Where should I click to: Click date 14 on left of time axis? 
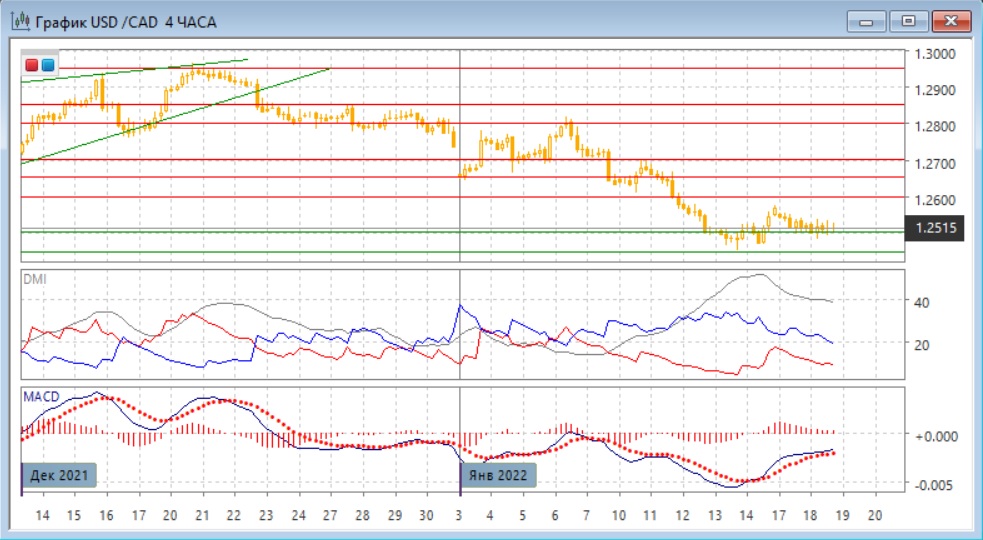(43, 514)
